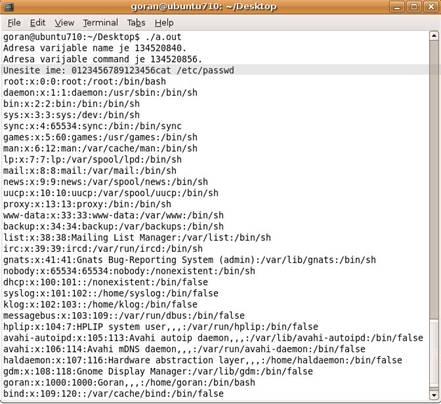Click the line 'sync:x:4:65534:sync:/bin:/bin/sync'
Screen dimensions: 441x404
click(92, 126)
